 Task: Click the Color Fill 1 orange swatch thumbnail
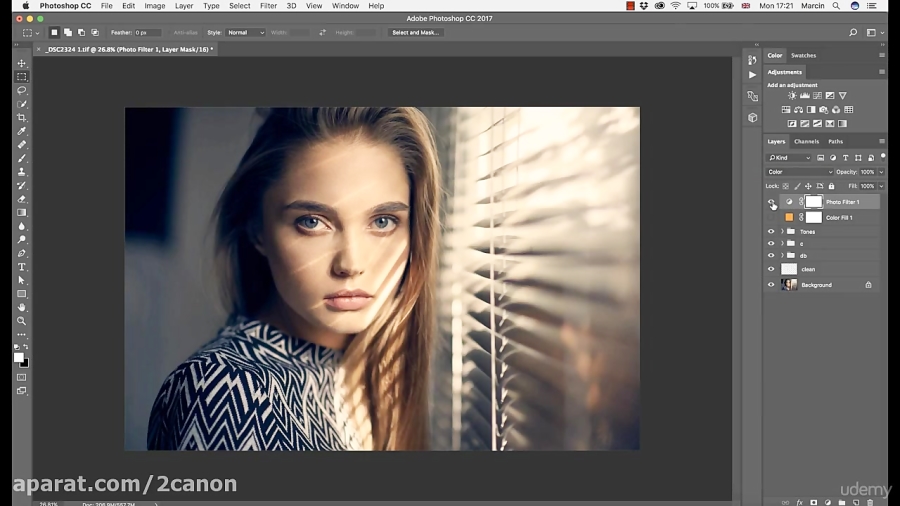click(x=789, y=217)
